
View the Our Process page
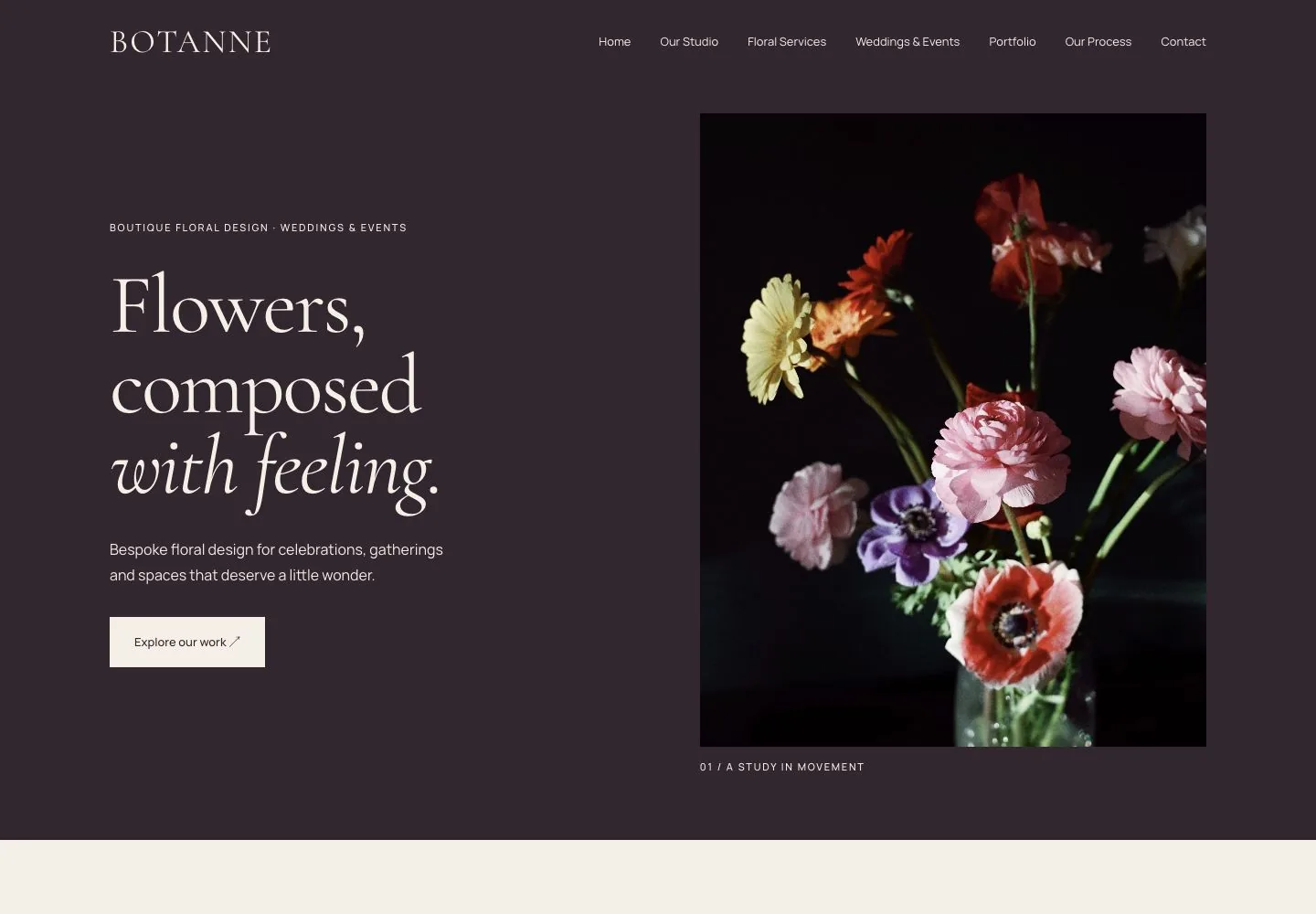[1098, 42]
